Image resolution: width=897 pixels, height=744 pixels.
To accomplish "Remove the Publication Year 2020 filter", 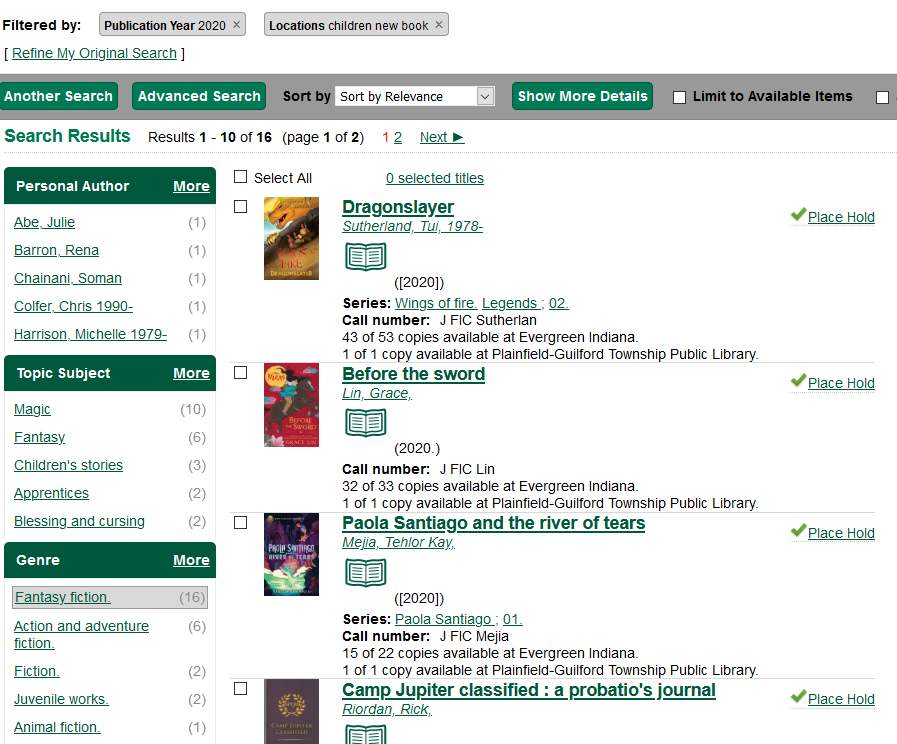I will pyautogui.click(x=236, y=25).
